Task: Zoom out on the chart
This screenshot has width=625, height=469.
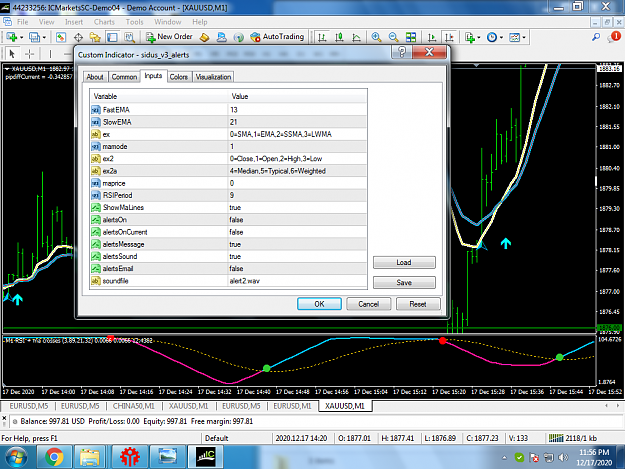Action: pyautogui.click(x=393, y=37)
